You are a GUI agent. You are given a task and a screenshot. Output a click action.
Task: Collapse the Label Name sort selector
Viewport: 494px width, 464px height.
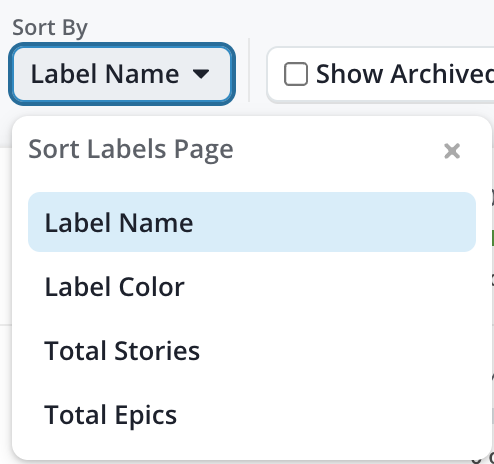click(x=122, y=74)
